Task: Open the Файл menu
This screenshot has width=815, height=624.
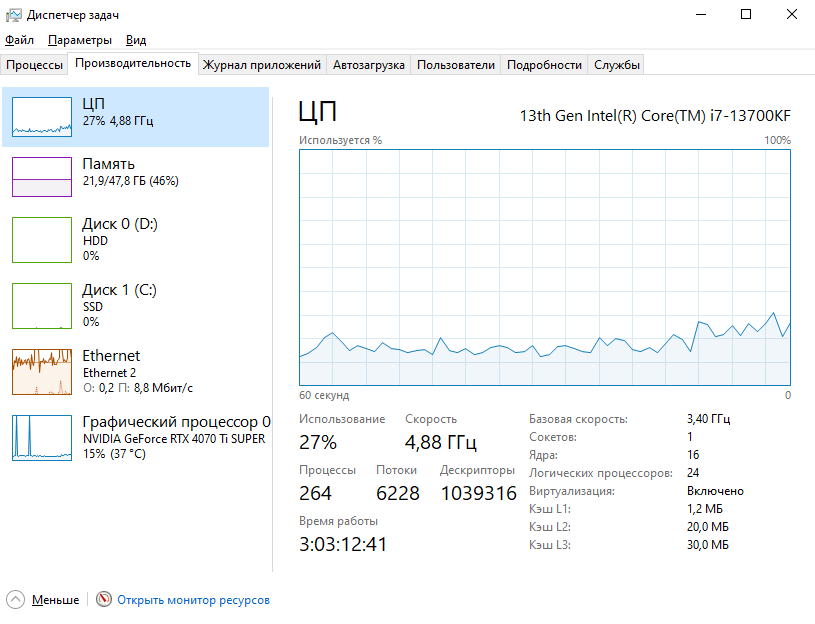Action: click(x=19, y=40)
